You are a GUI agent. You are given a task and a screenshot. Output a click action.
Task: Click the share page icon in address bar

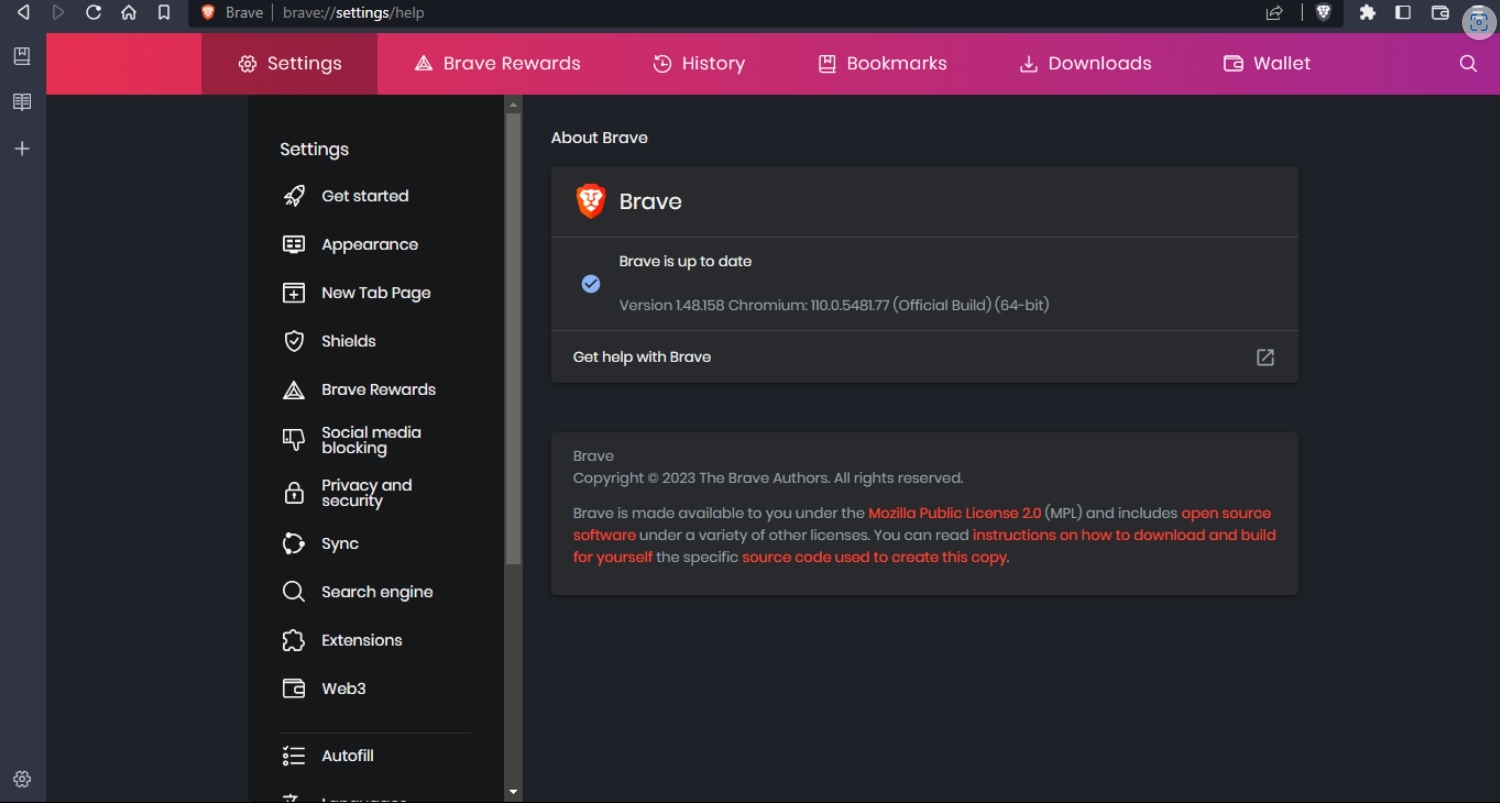tap(1274, 13)
